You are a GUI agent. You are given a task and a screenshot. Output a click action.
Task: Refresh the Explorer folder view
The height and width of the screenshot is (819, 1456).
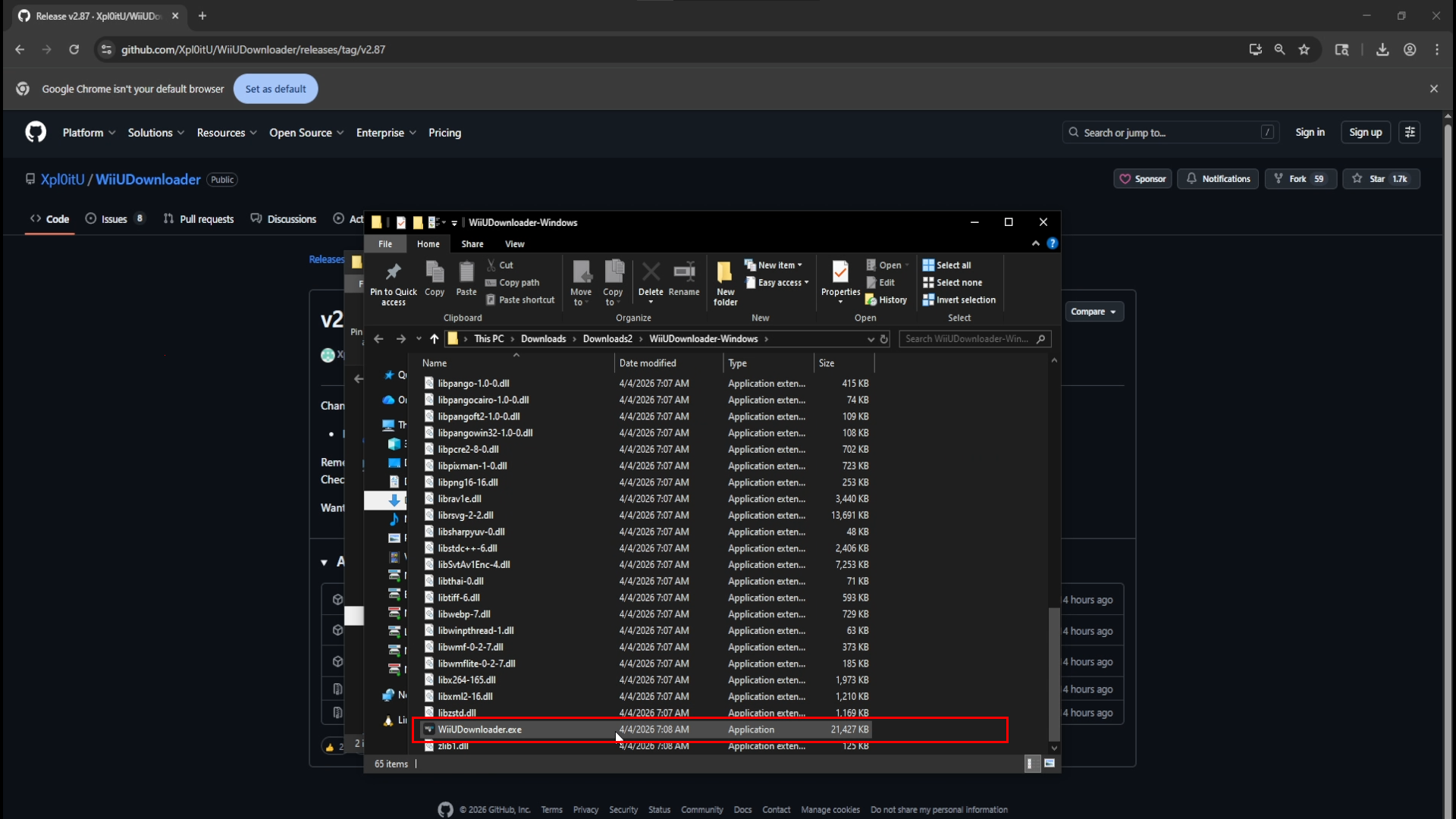point(884,339)
